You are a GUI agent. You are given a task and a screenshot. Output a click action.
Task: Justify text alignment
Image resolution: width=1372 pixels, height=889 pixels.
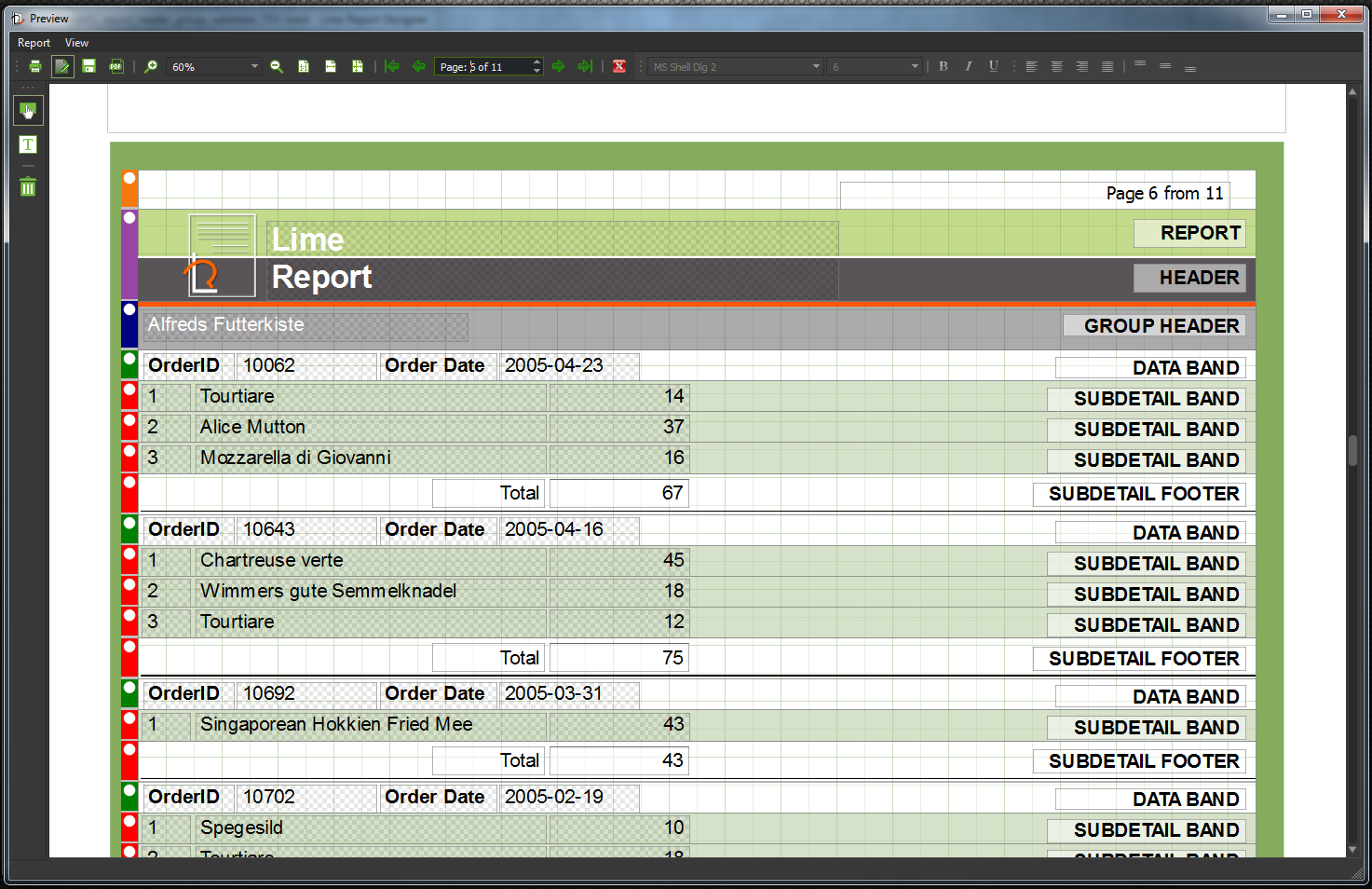pyautogui.click(x=1107, y=66)
